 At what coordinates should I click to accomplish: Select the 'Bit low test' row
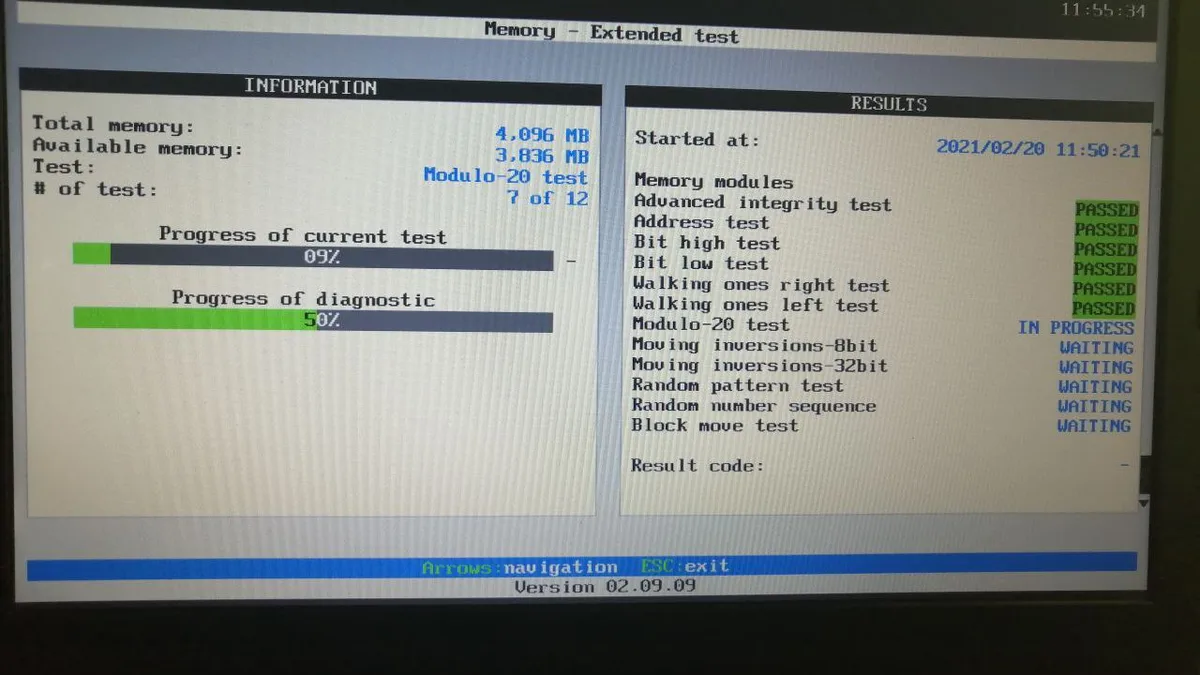pos(885,265)
